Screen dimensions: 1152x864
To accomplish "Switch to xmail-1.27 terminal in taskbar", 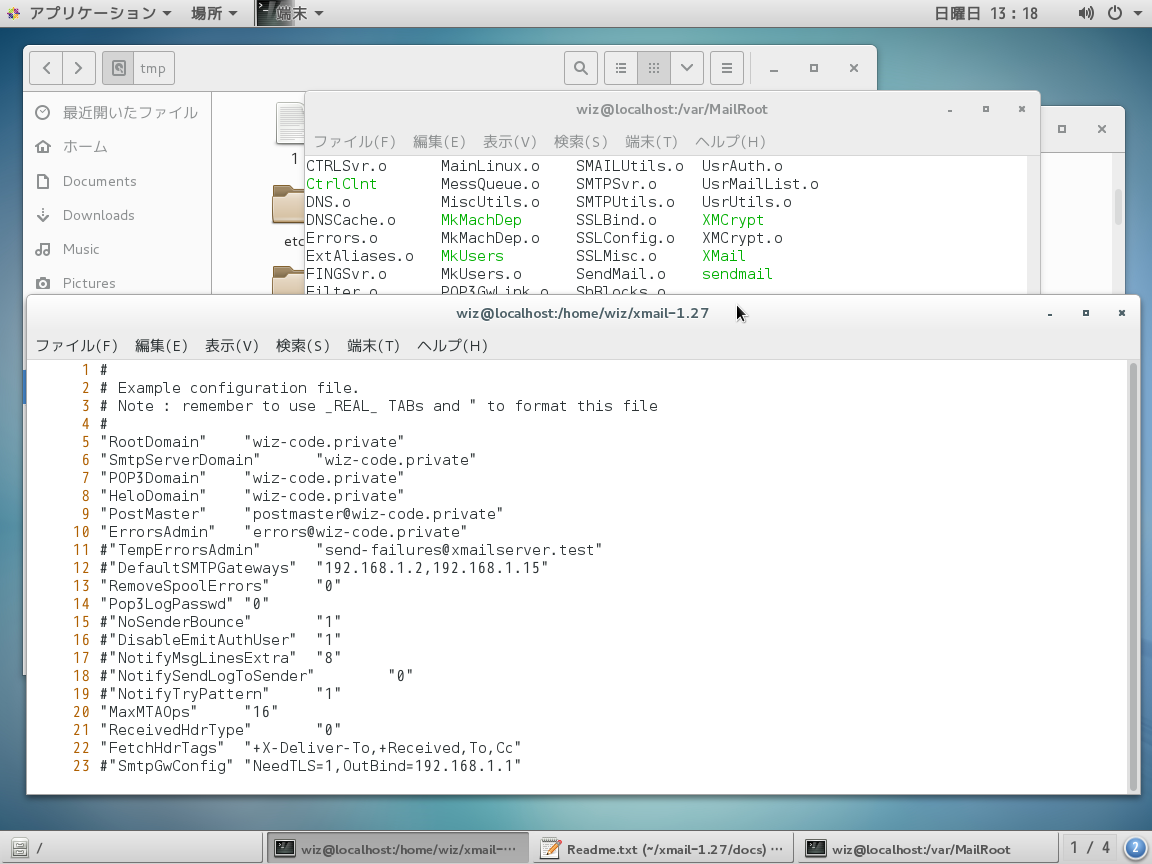I will (397, 849).
